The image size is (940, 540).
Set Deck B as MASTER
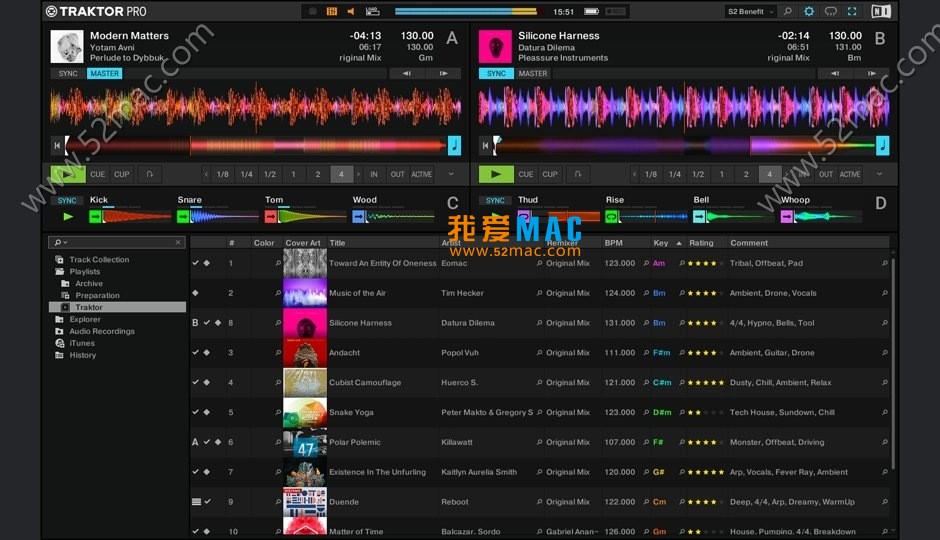coord(532,73)
